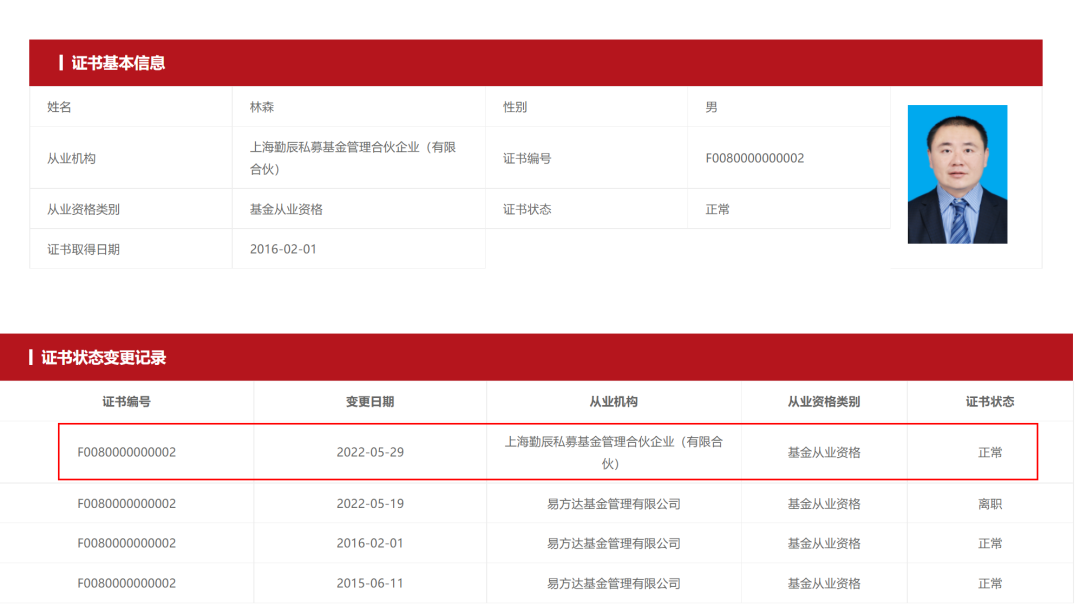Click the 变更日期 column header
Image resolution: width=1080 pixels, height=613 pixels.
[370, 401]
